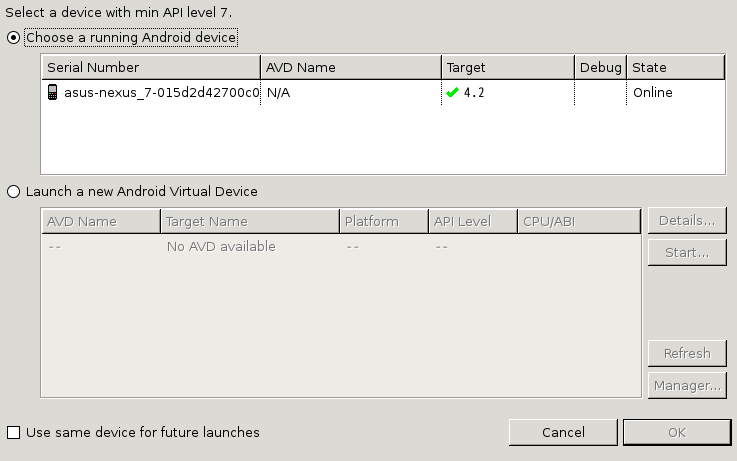The image size is (737, 461).
Task: Select 'Choose a running Android device' radio
Action: click(x=13, y=38)
